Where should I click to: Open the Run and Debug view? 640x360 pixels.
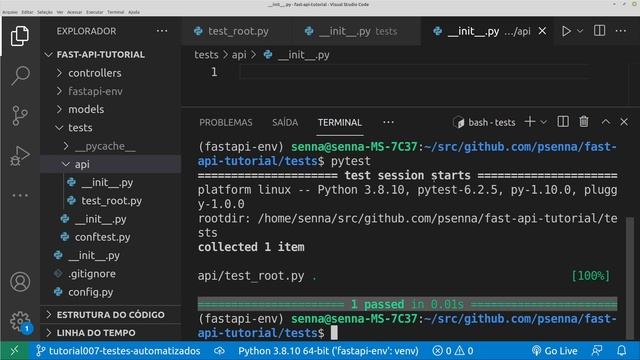(x=20, y=156)
